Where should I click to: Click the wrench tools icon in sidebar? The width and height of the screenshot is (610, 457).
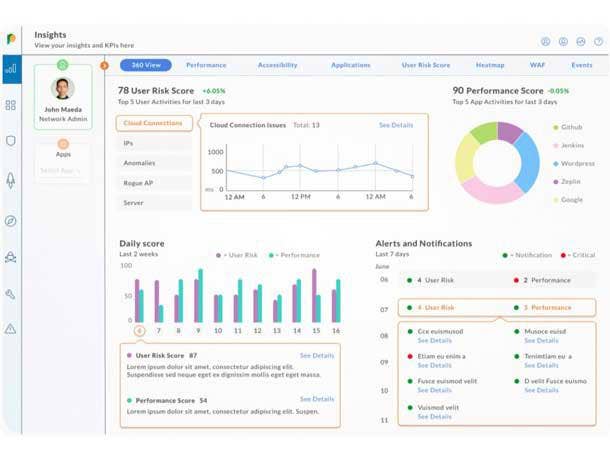[x=11, y=294]
